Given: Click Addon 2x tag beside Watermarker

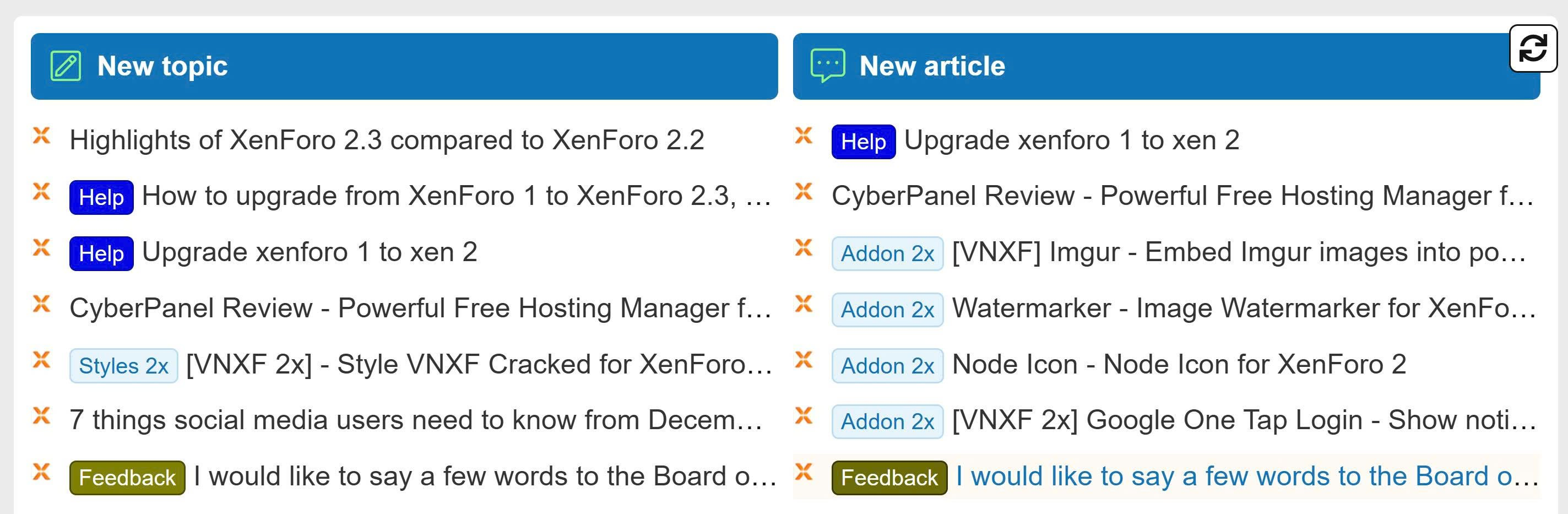Looking at the screenshot, I should 887,310.
